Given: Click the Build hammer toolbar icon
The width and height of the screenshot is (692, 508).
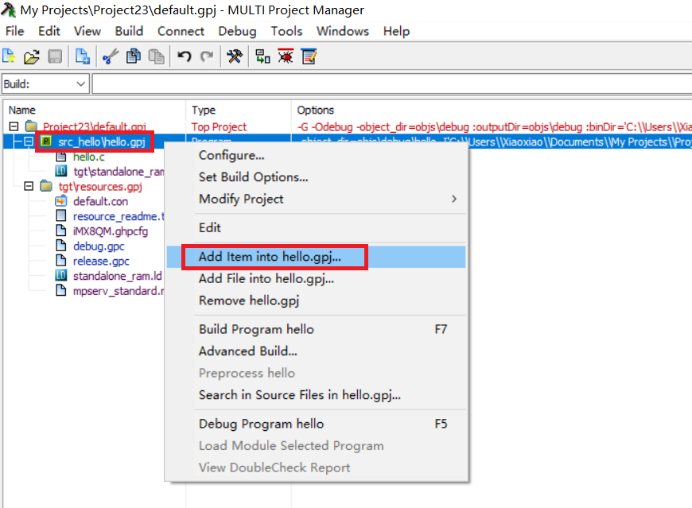Looking at the screenshot, I should click(x=235, y=57).
